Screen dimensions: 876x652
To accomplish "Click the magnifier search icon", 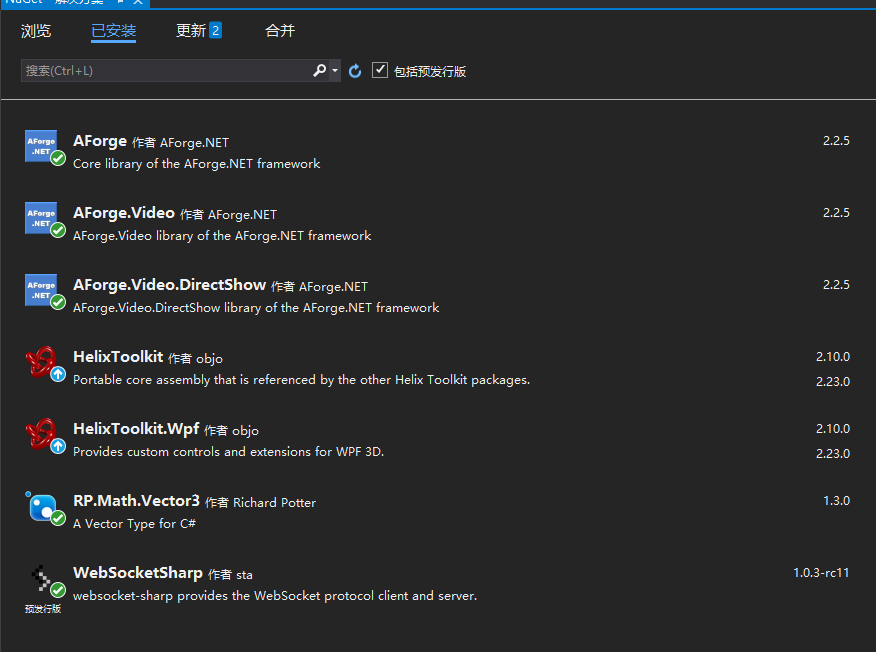I will click(x=320, y=70).
